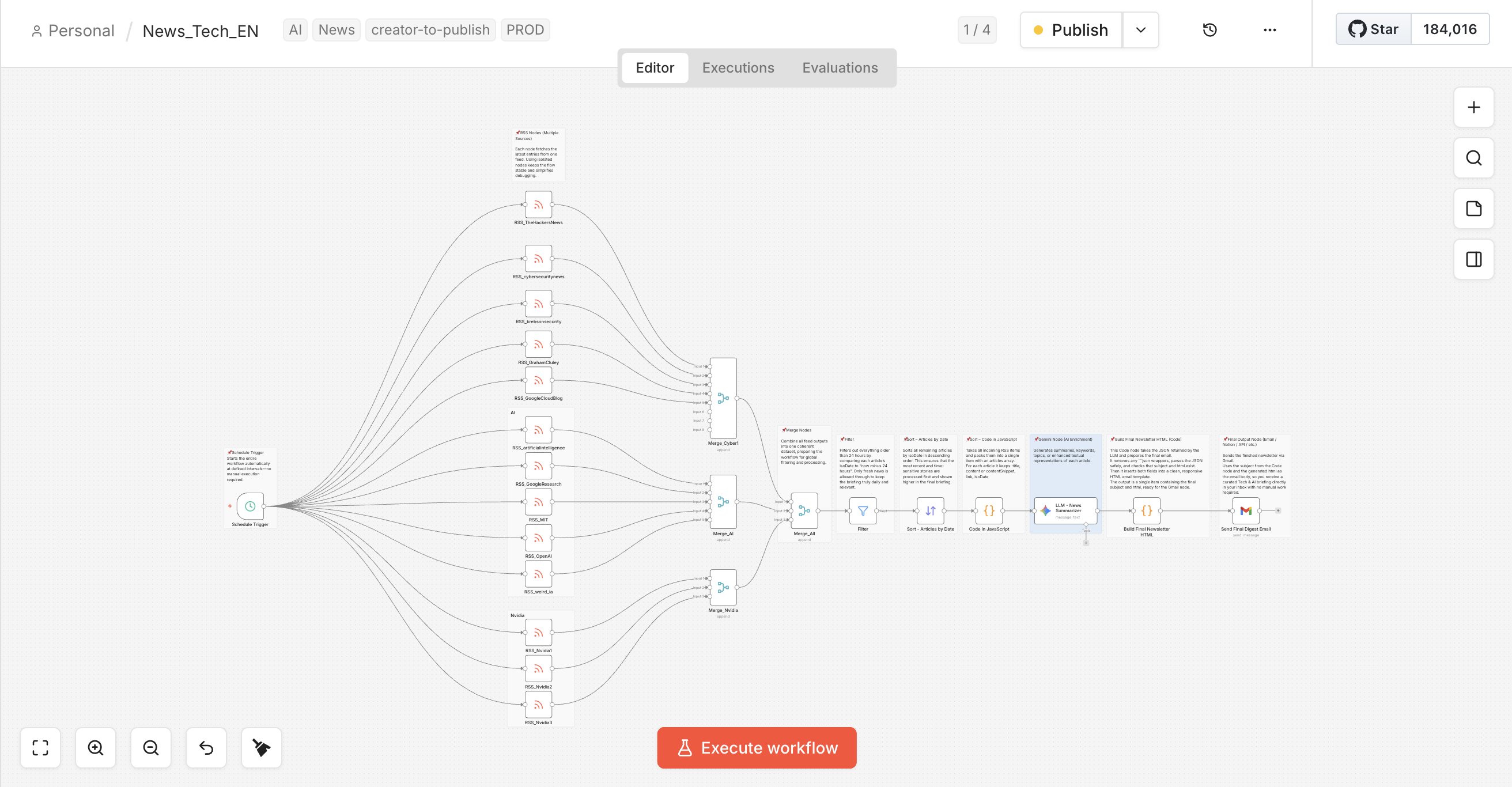The width and height of the screenshot is (1512, 787).
Task: Undo the last workflow change
Action: point(206,748)
